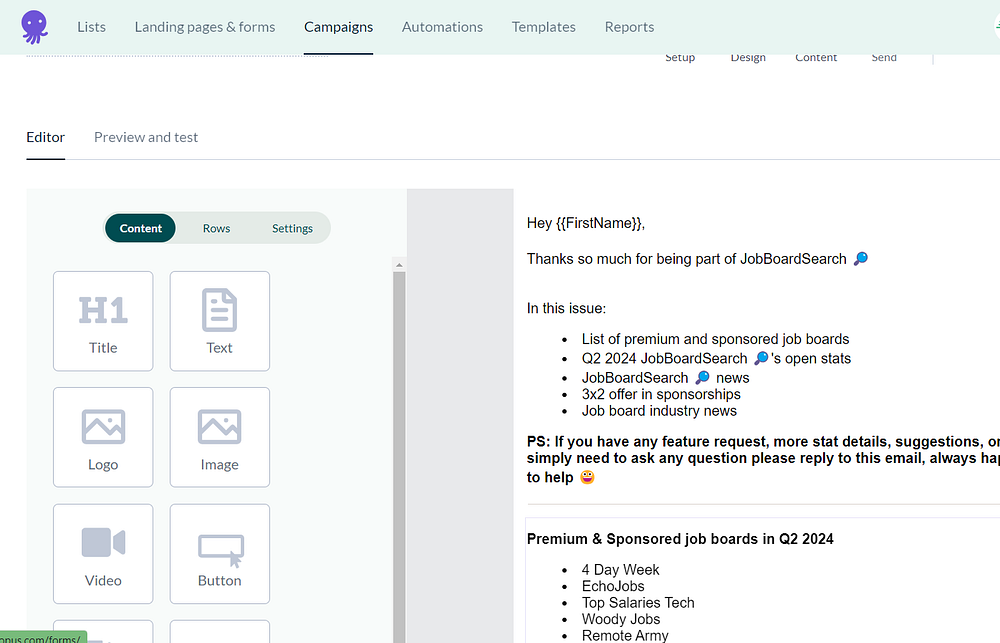1000x643 pixels.
Task: Click 'Q2 2024 JobBoardSearch' open stats bullet
Action: click(x=716, y=358)
